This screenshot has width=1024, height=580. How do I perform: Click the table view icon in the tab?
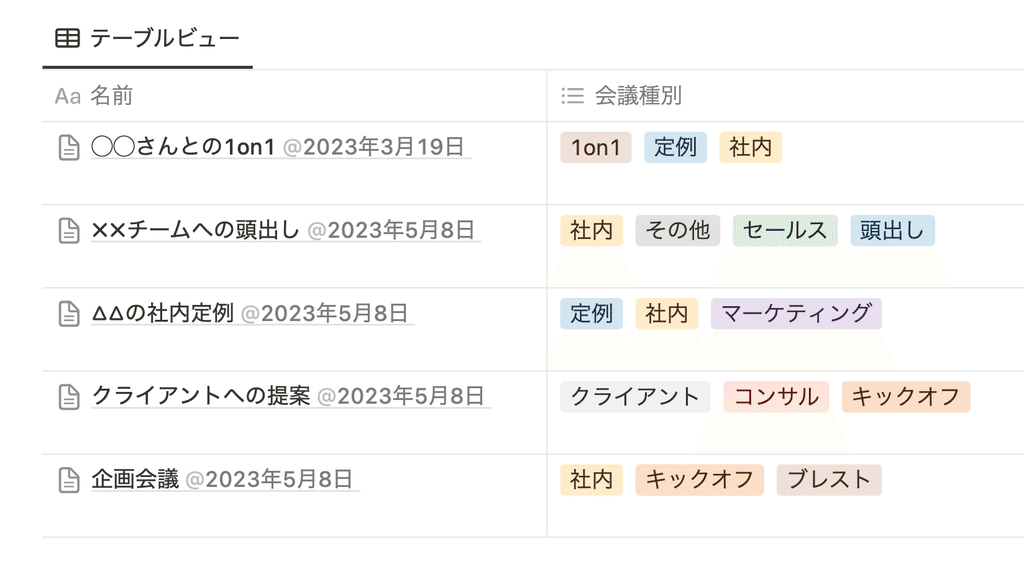pos(67,39)
